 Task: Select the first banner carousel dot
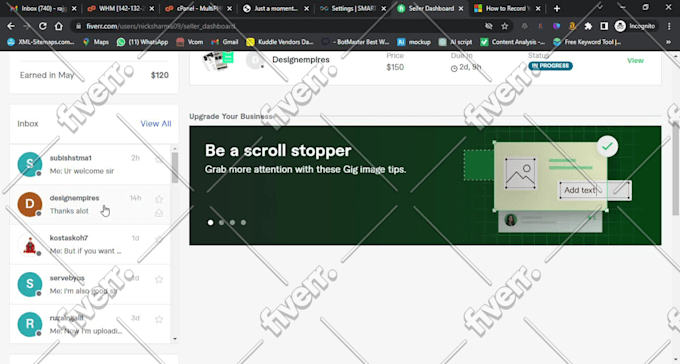tap(210, 223)
